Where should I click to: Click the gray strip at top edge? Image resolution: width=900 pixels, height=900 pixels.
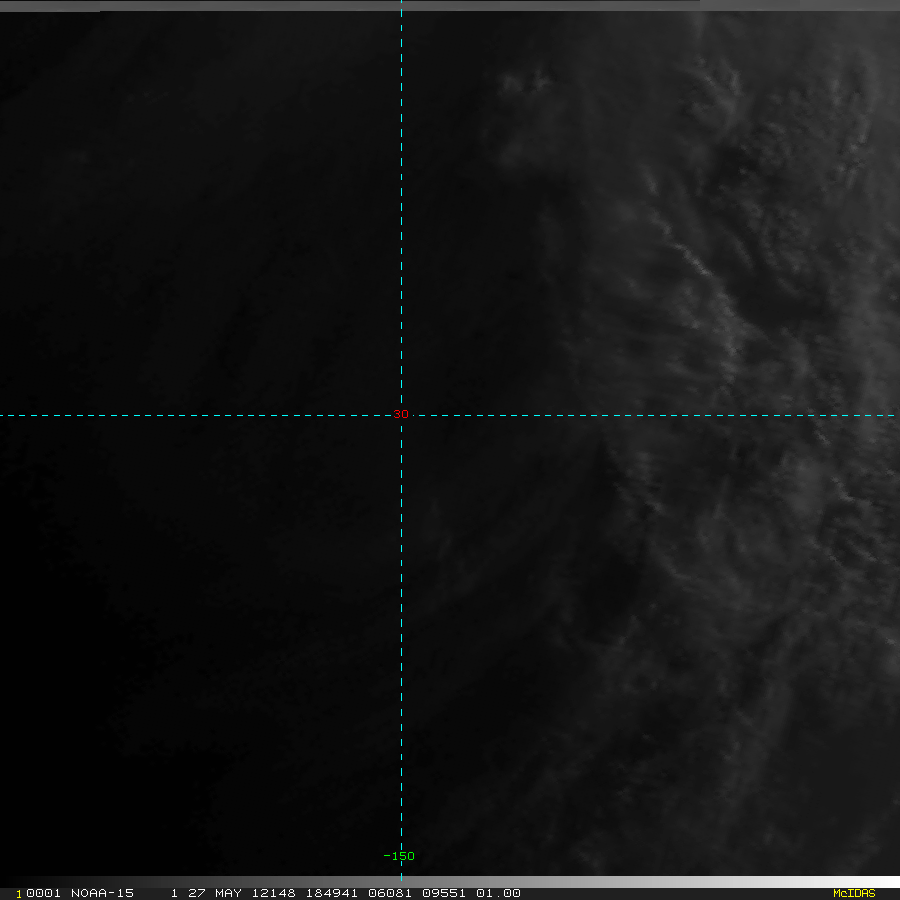point(450,5)
